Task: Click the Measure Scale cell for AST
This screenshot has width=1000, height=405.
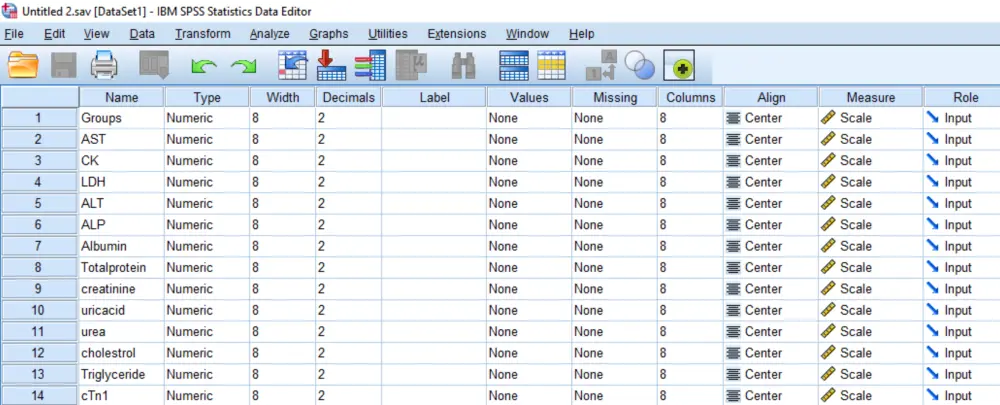Action: [871, 139]
